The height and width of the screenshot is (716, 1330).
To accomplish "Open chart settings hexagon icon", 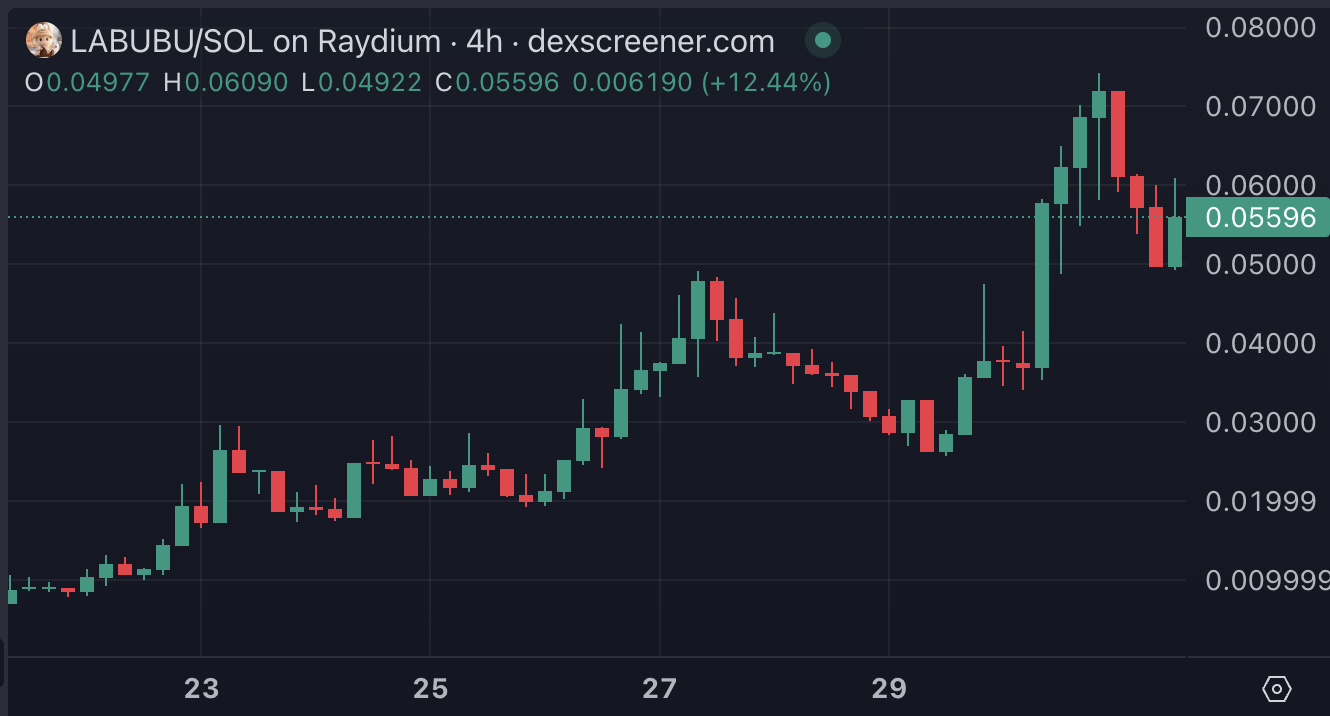I will pos(1277,689).
